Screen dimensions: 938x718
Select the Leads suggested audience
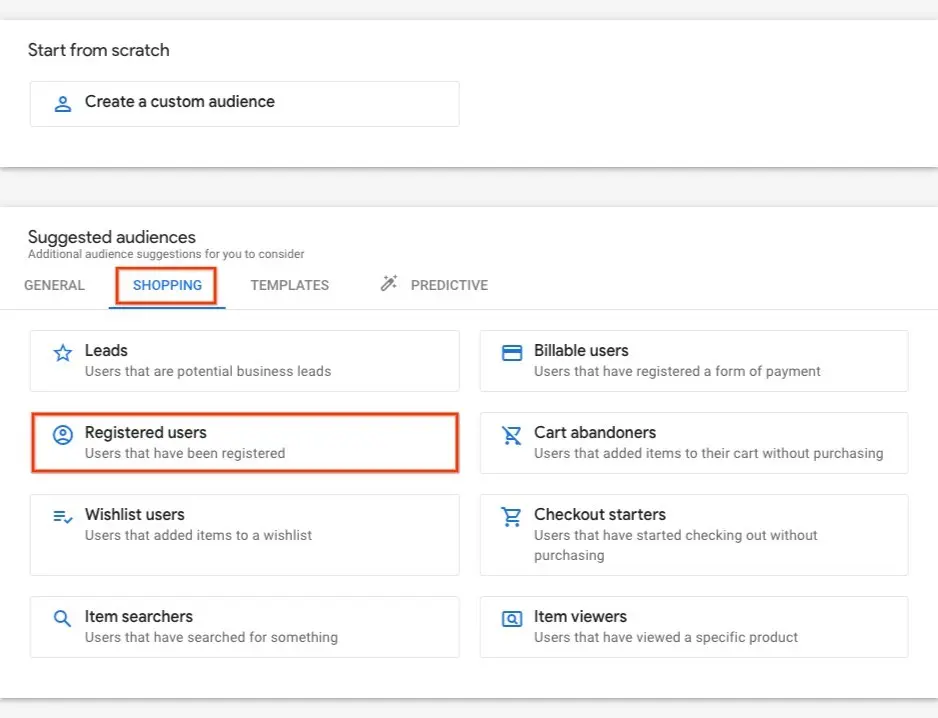(x=244, y=360)
